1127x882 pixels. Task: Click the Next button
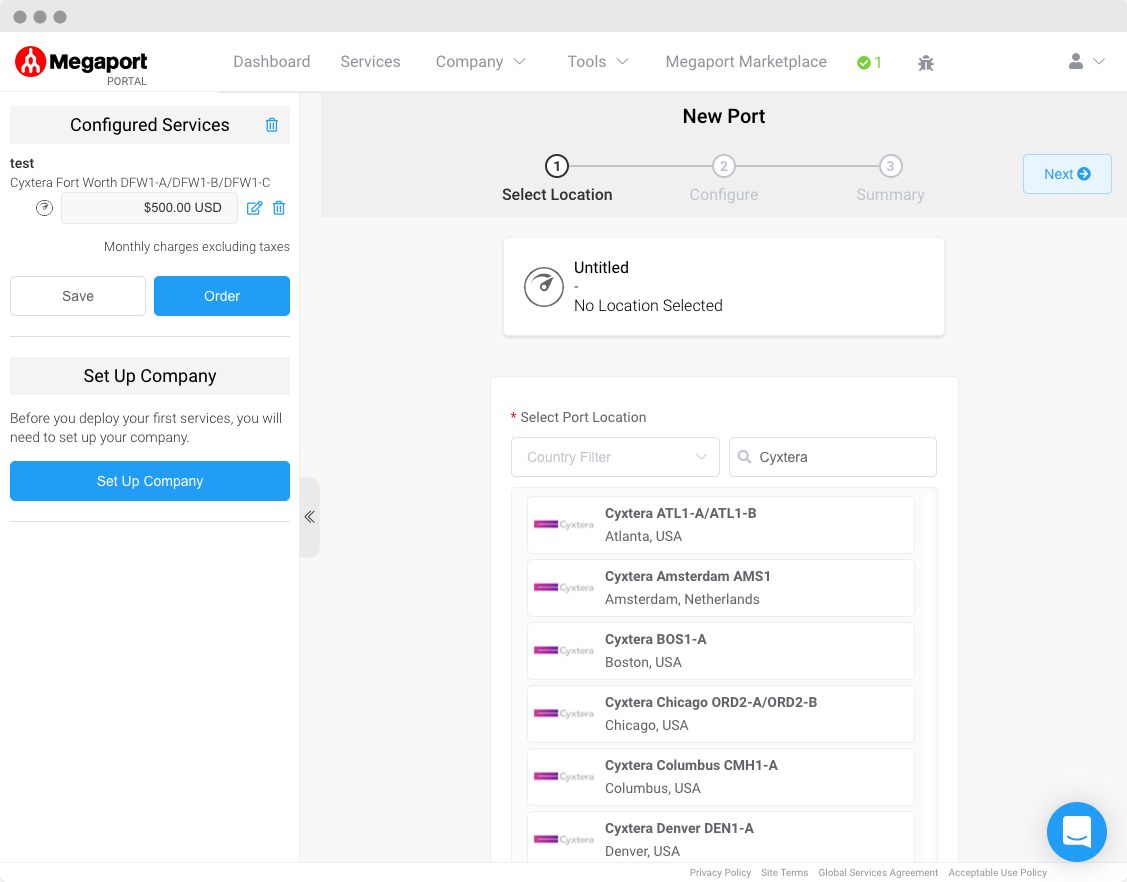click(x=1067, y=174)
